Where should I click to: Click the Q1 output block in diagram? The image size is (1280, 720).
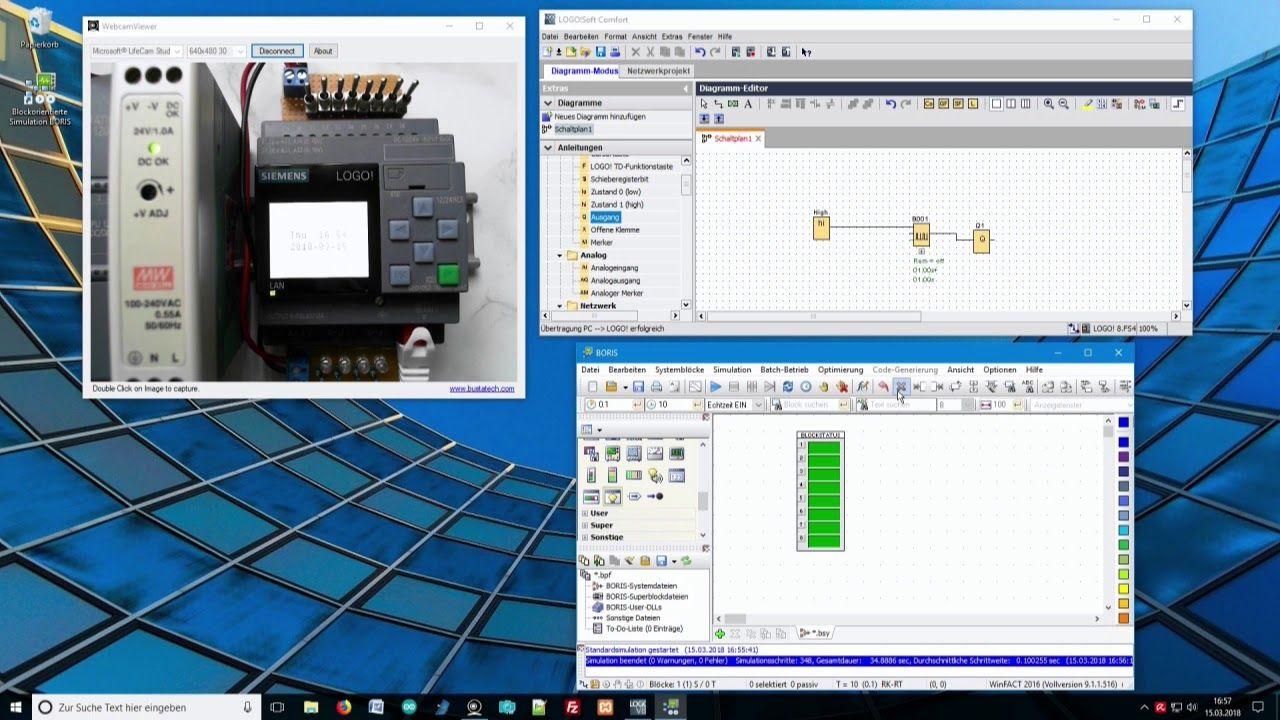pyautogui.click(x=981, y=240)
